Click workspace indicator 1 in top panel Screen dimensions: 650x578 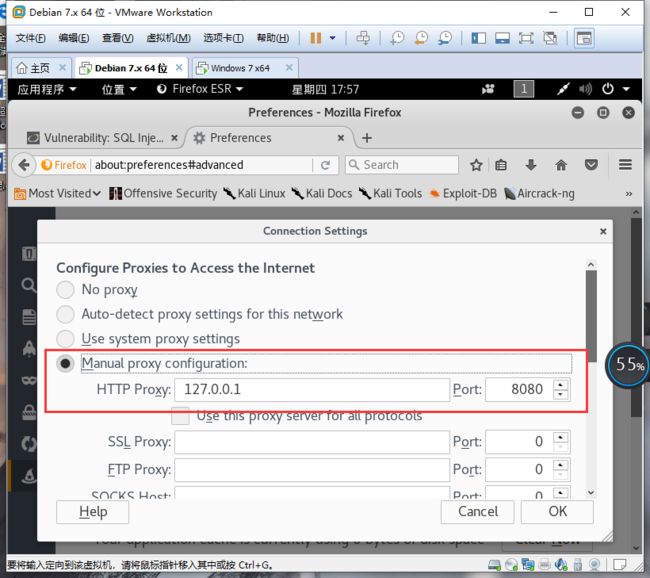(524, 89)
